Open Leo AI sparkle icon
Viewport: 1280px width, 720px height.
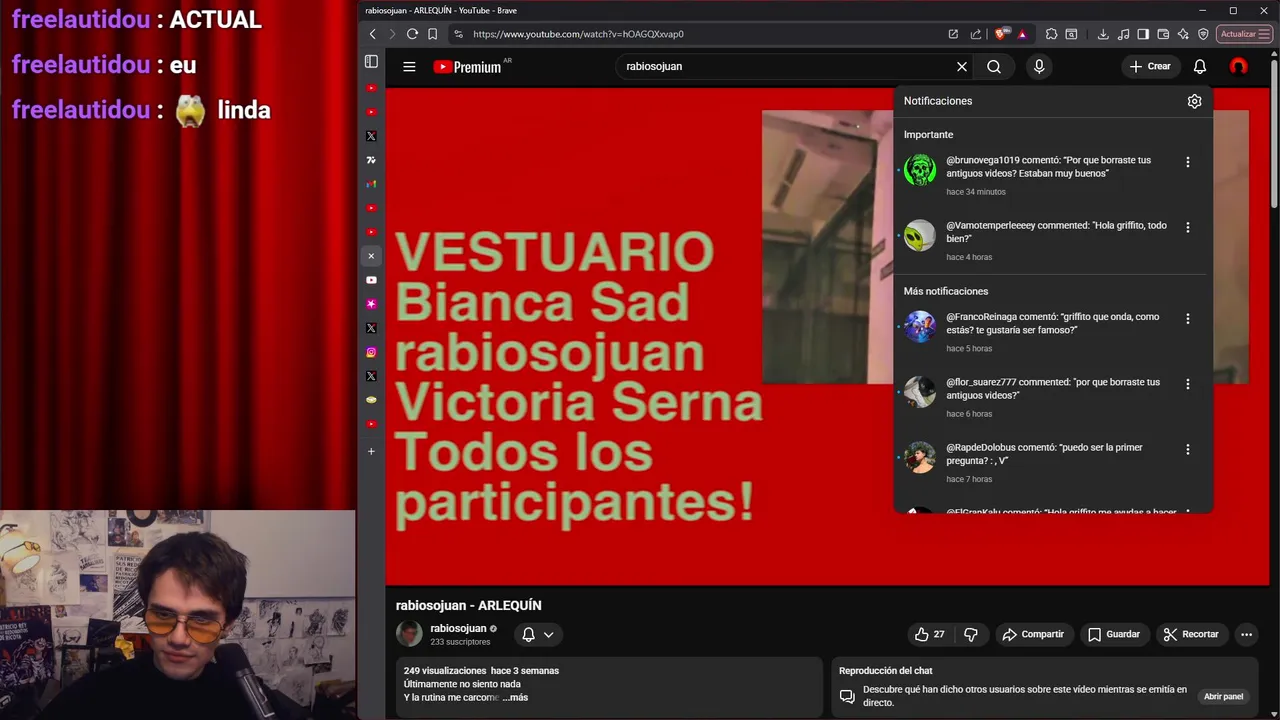tap(1184, 34)
